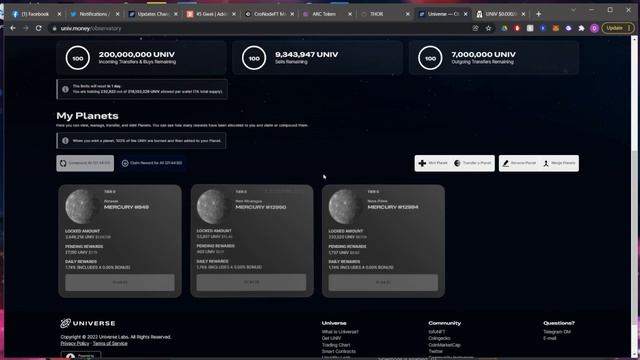Click the info icon beside limits reset notice

(x=65, y=89)
